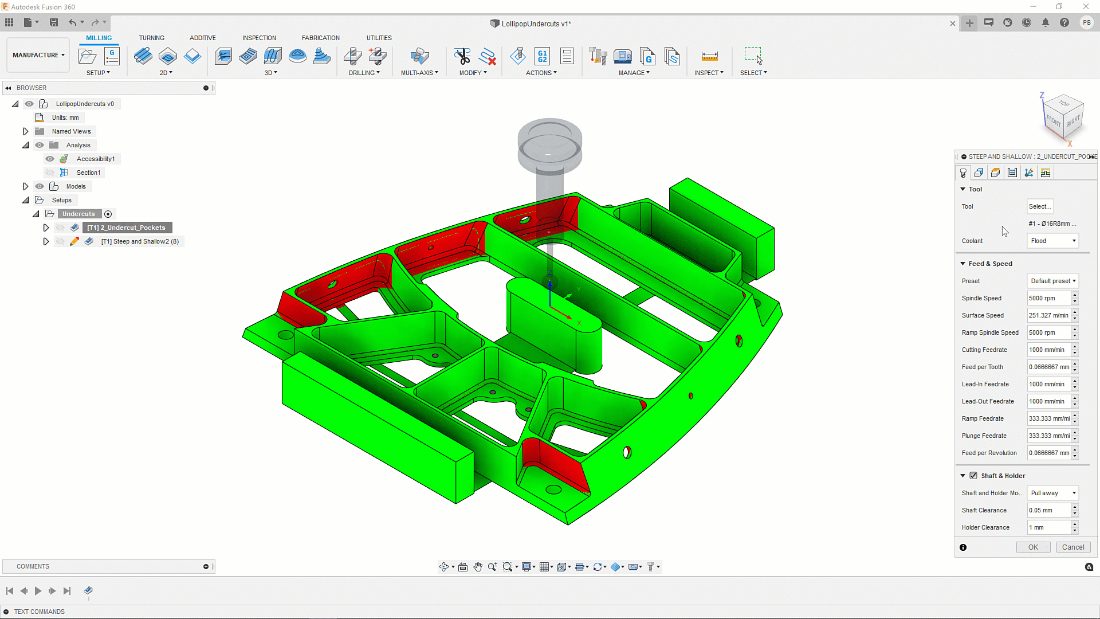Image resolution: width=1100 pixels, height=619 pixels.
Task: Click the timeline Play button
Action: click(38, 591)
